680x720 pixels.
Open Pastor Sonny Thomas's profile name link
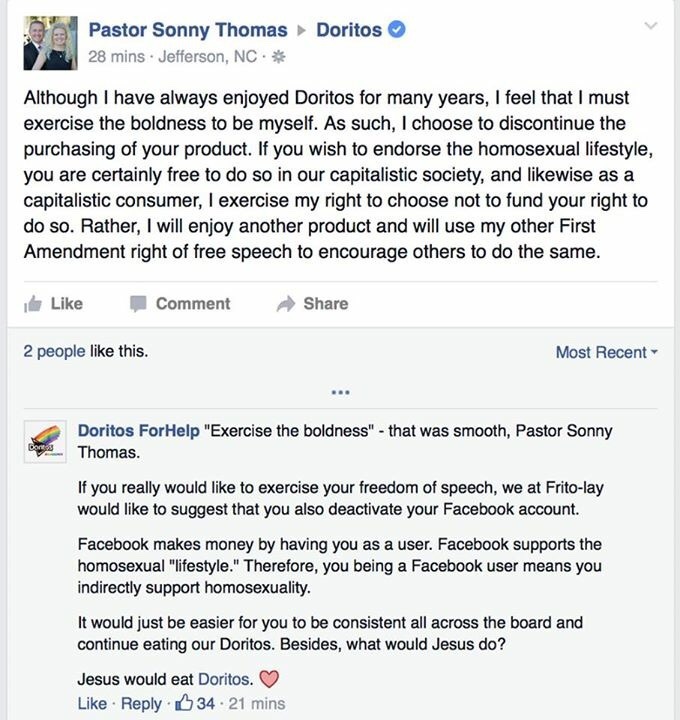tap(188, 30)
